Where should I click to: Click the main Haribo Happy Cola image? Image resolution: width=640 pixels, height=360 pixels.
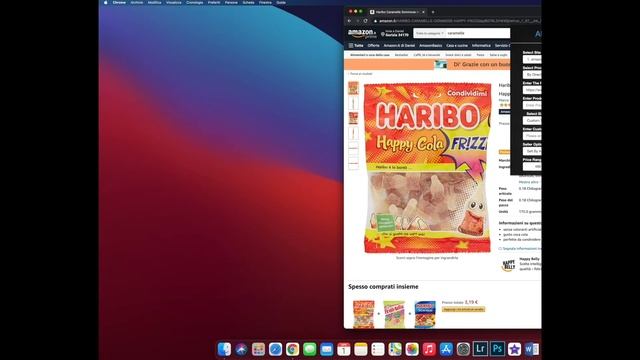pyautogui.click(x=427, y=168)
